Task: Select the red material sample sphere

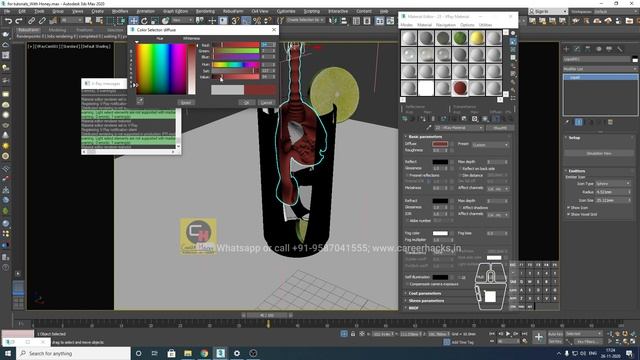Action: (460, 88)
